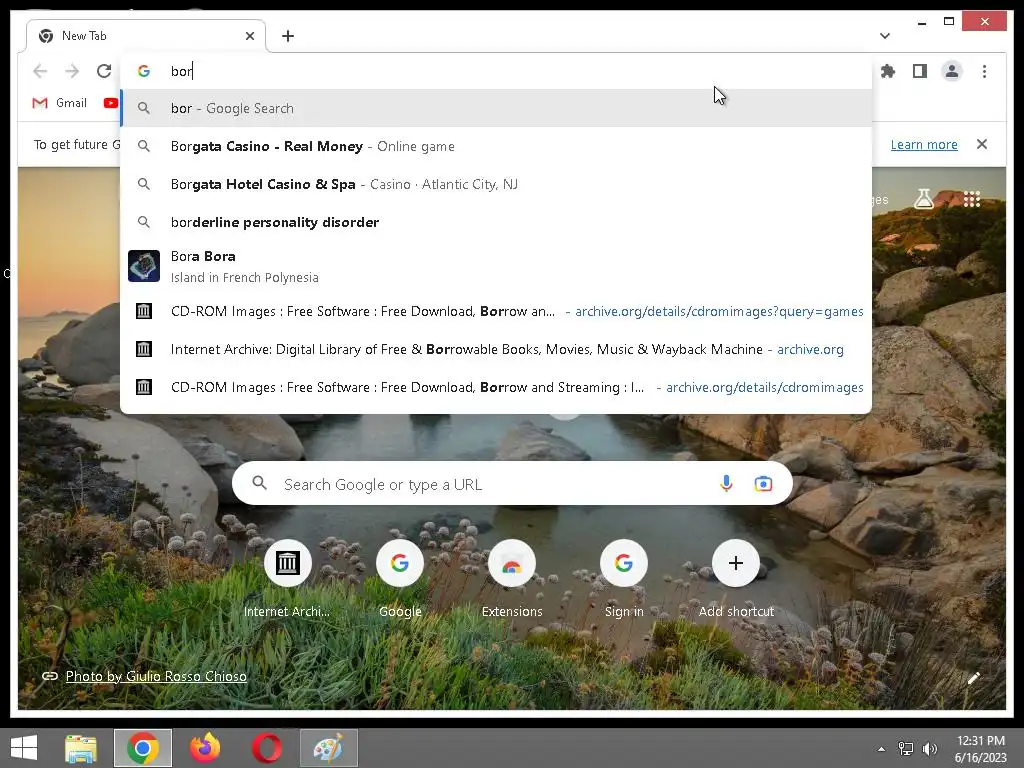This screenshot has width=1024, height=768.
Task: Click the Bora Bora thumbnail image
Action: pos(144,266)
